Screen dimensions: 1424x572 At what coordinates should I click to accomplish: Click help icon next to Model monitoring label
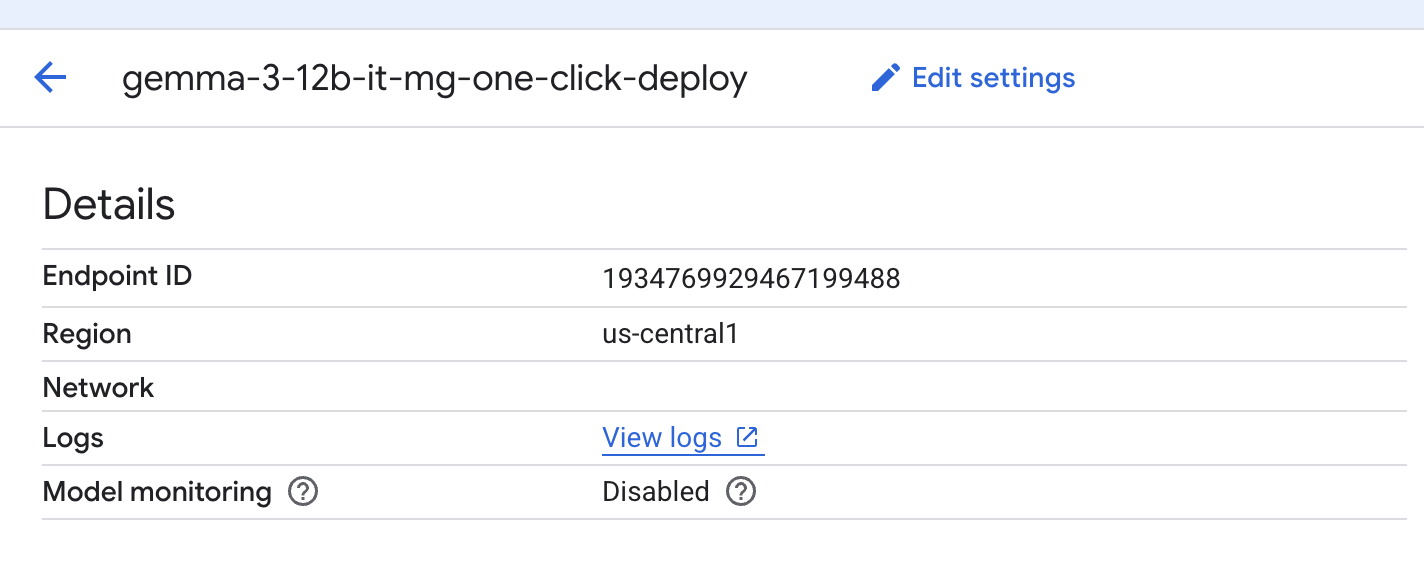click(x=302, y=492)
